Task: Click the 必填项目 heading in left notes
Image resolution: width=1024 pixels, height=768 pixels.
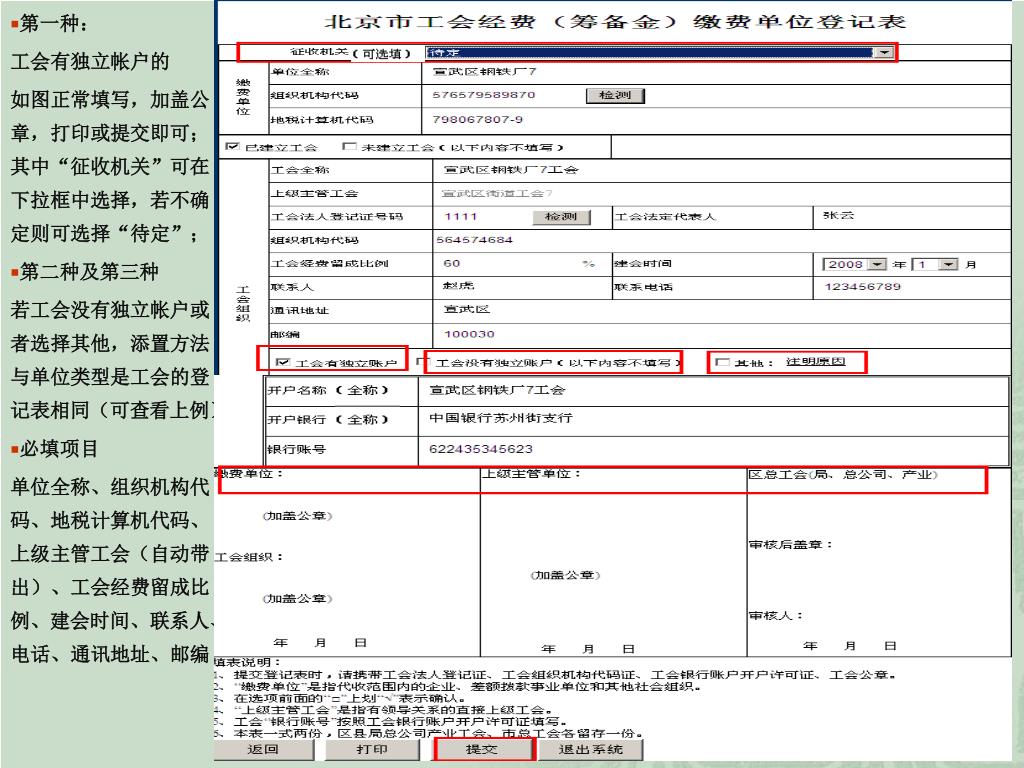Action: pos(59,449)
